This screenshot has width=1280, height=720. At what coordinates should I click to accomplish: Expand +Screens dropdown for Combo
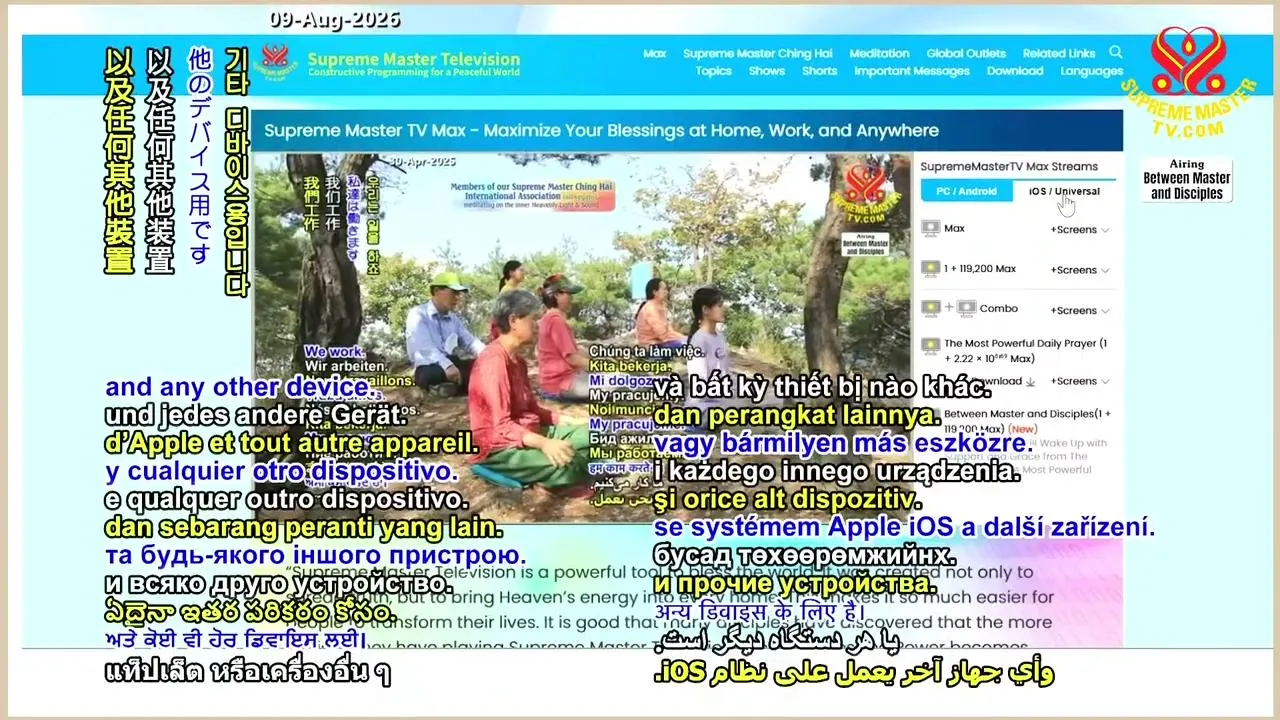[1080, 310]
